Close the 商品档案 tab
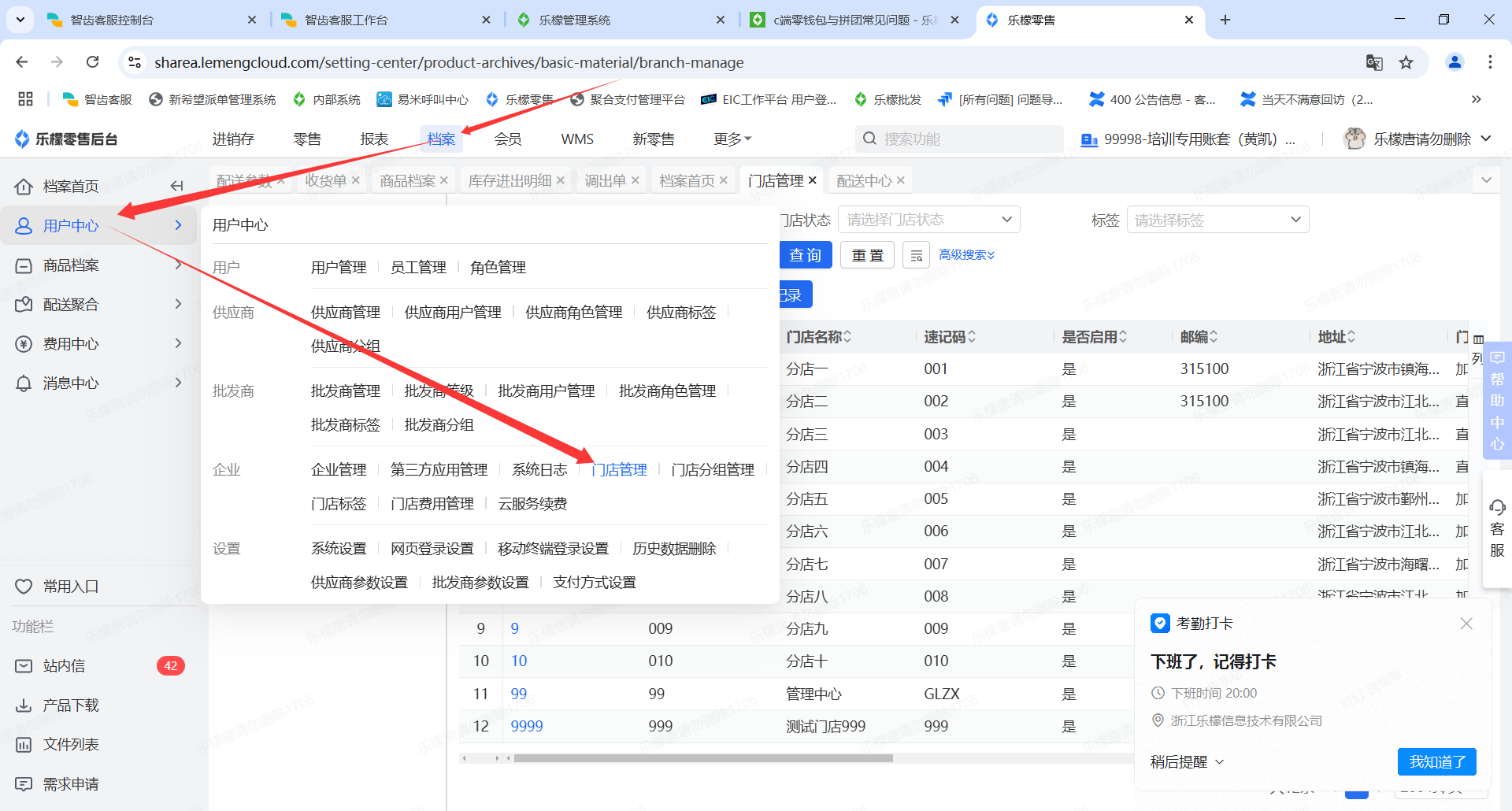This screenshot has height=811, width=1512. point(444,181)
